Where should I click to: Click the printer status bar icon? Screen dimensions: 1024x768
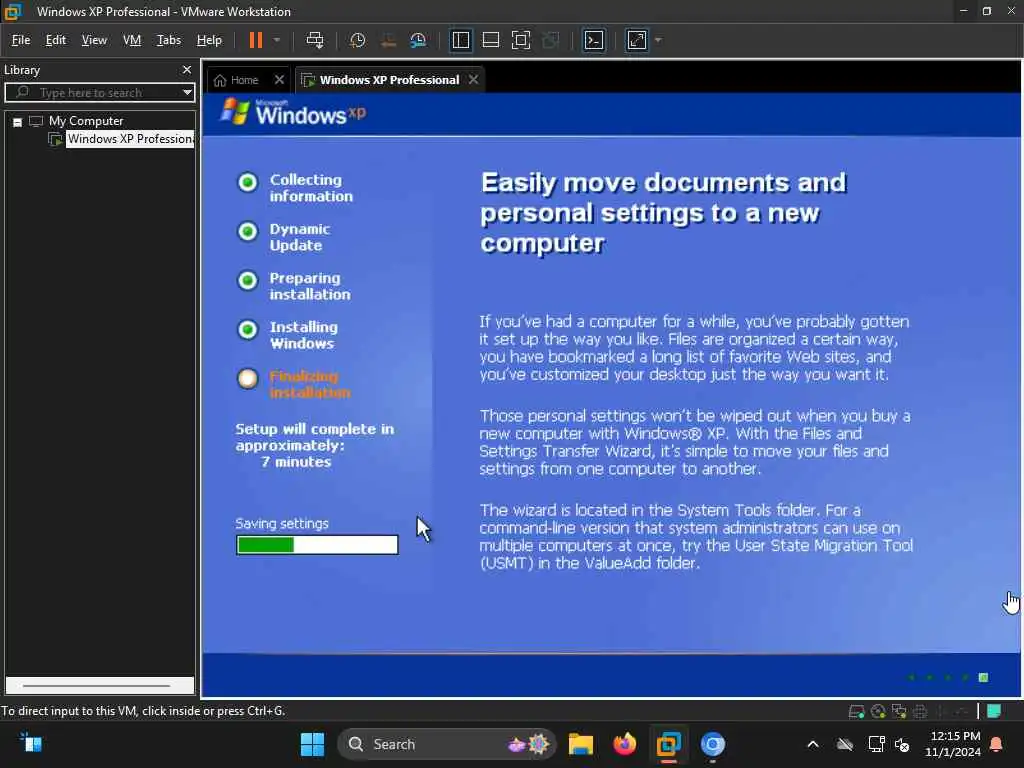(920, 711)
